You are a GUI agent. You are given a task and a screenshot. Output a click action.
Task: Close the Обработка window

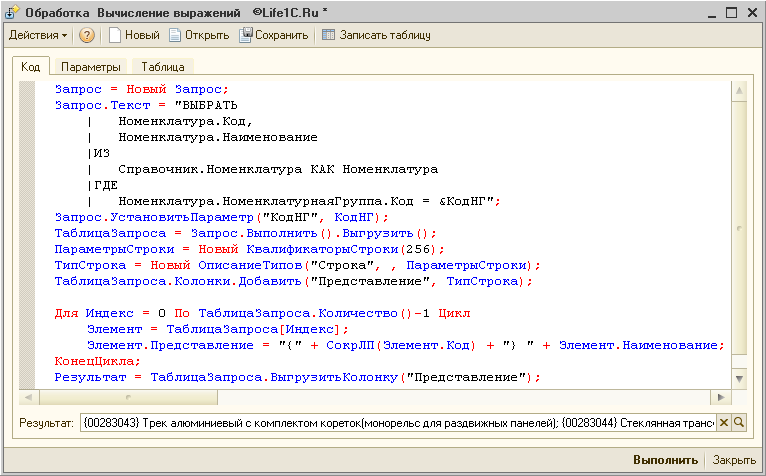coord(752,13)
